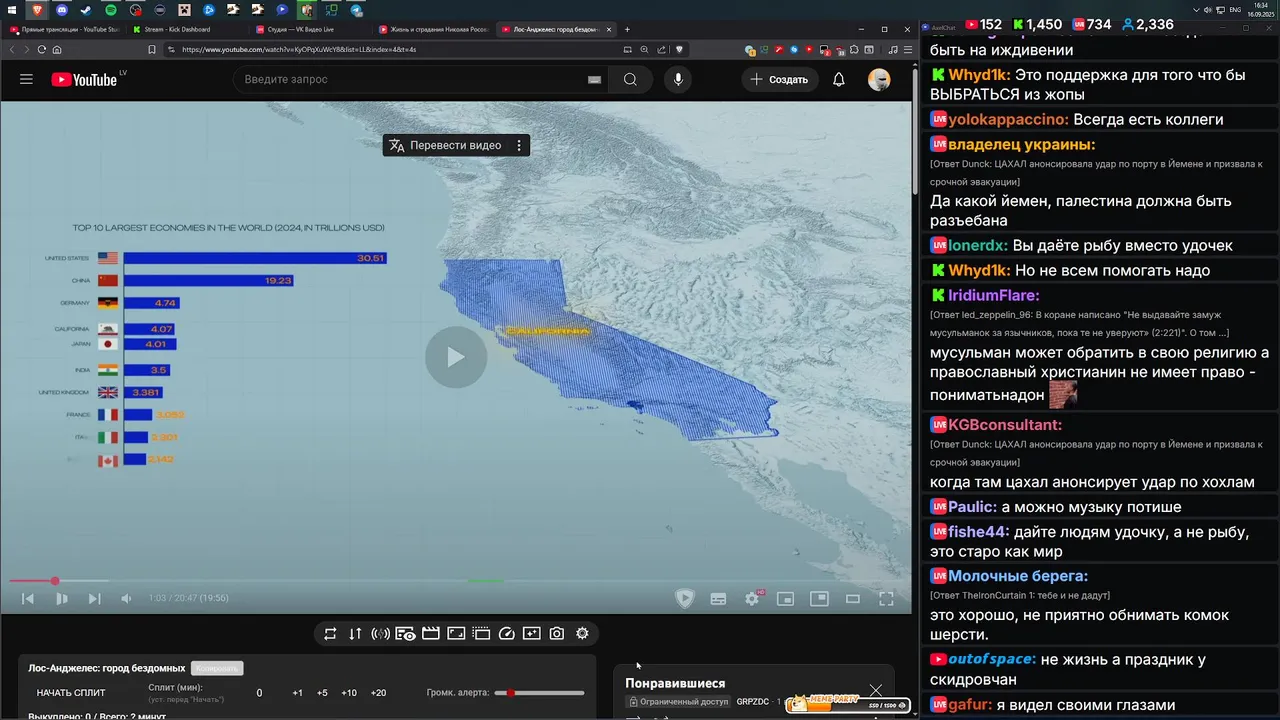Add +1 minute to split
This screenshot has width=1280, height=720.
pos(297,693)
